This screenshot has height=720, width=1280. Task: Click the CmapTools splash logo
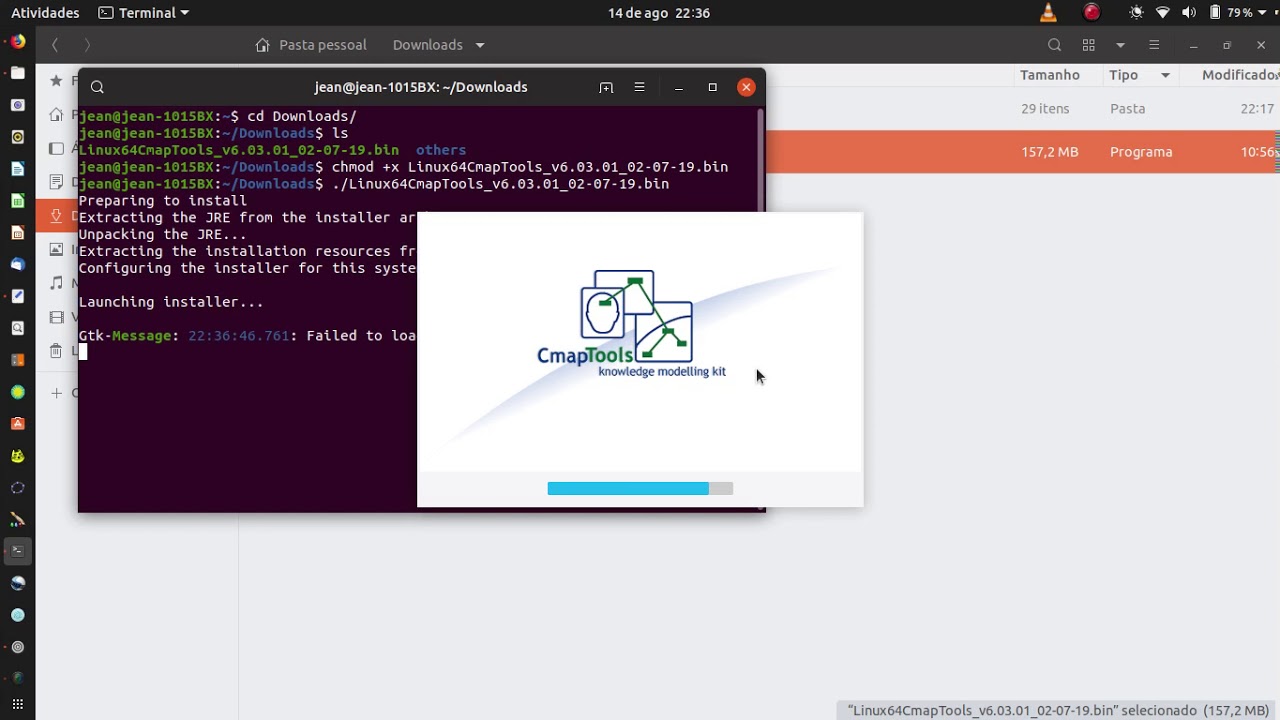click(632, 324)
